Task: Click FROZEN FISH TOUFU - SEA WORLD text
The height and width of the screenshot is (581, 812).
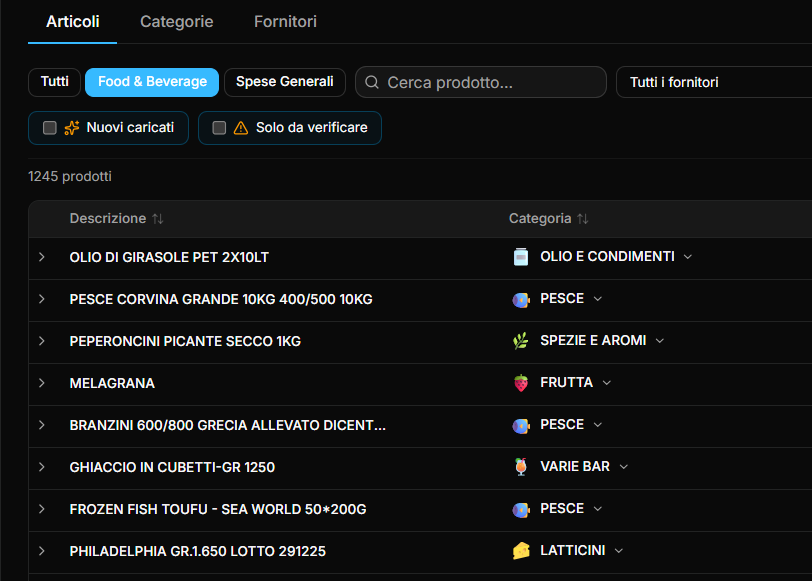Action: pos(218,509)
